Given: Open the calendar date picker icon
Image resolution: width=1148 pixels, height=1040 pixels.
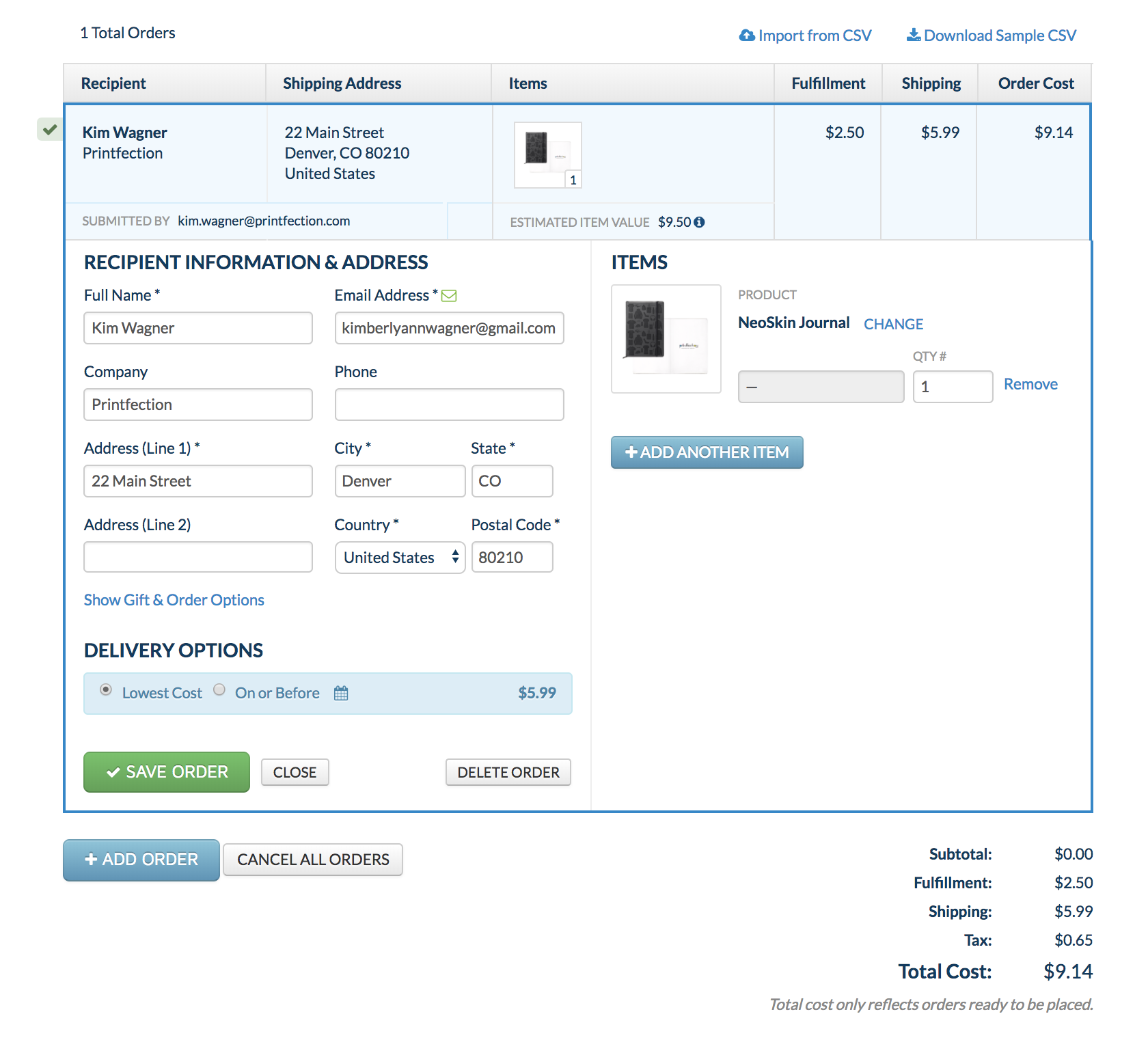Looking at the screenshot, I should click(341, 694).
